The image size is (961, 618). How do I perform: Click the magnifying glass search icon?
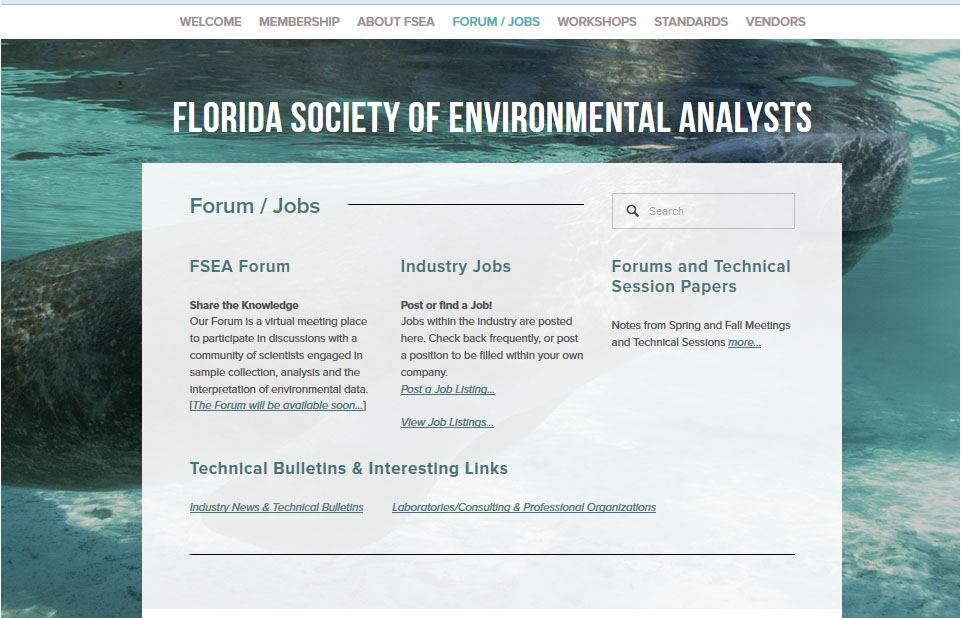tap(632, 211)
